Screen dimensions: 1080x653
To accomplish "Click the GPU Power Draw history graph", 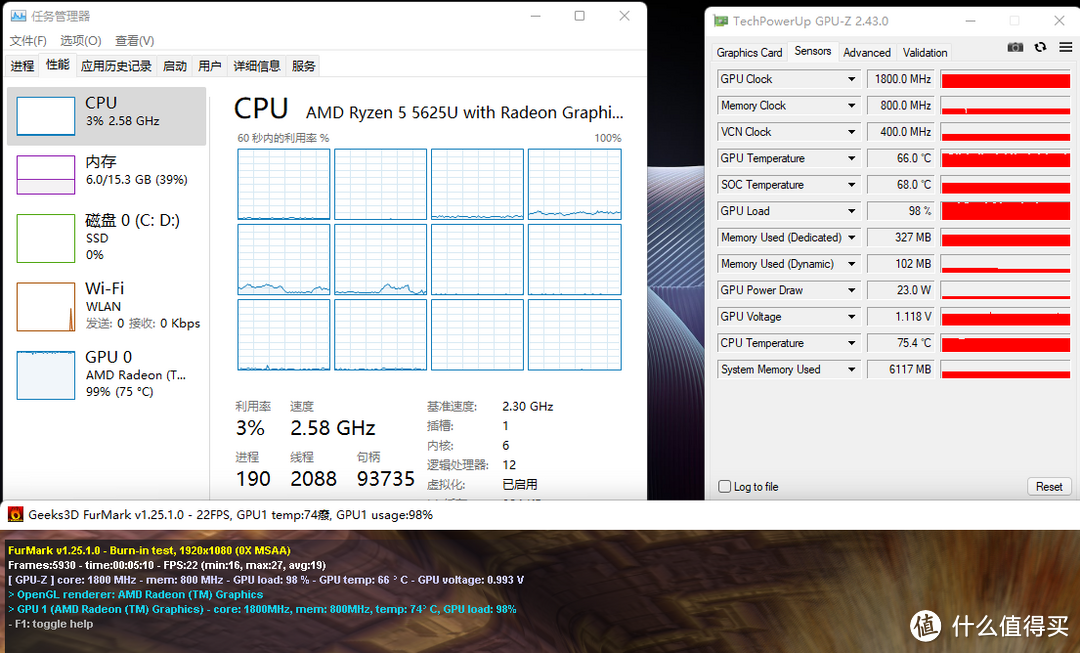I will pos(1006,290).
